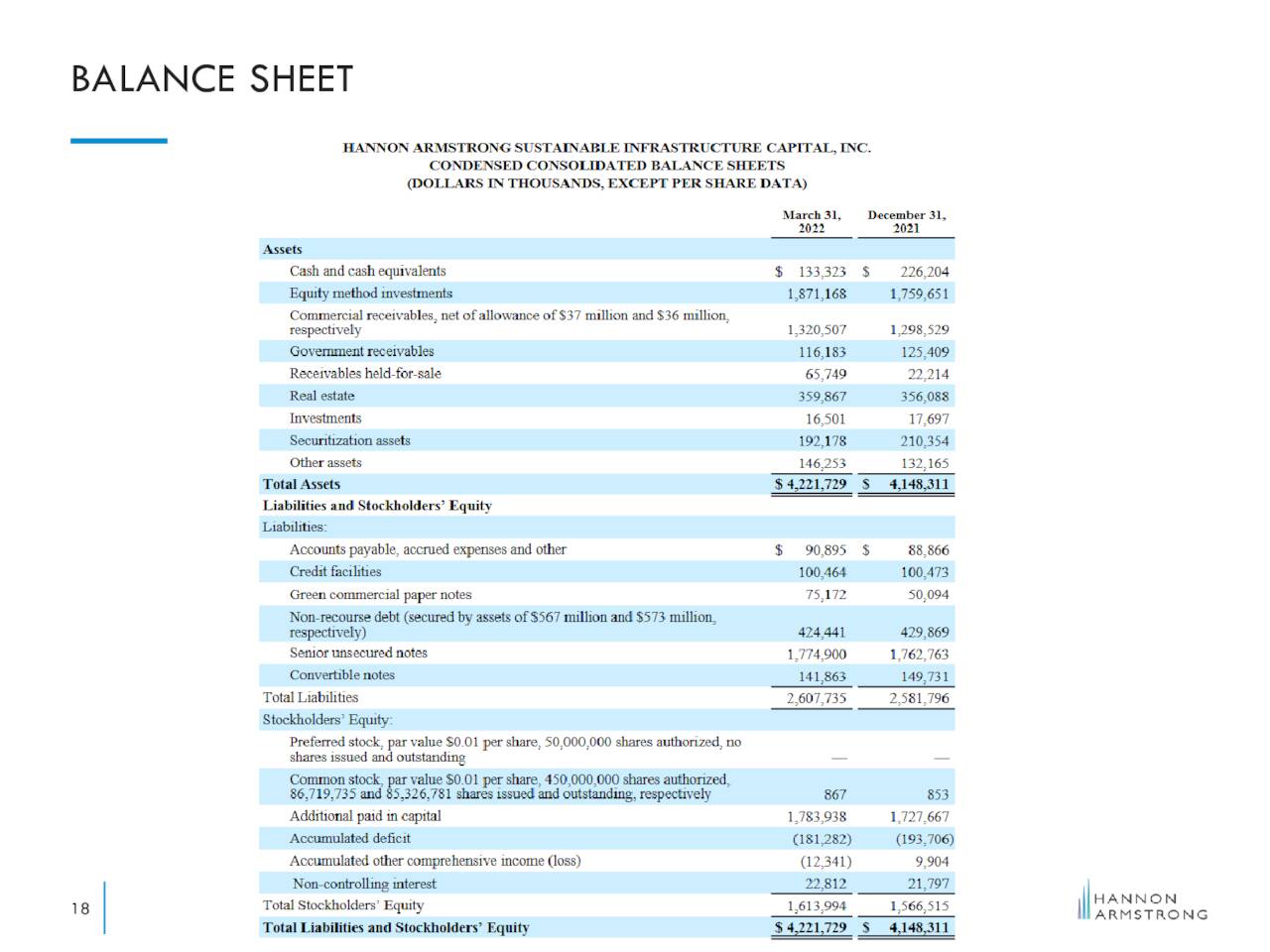
Task: Select the March 31, 2022 column header
Action: 812,221
